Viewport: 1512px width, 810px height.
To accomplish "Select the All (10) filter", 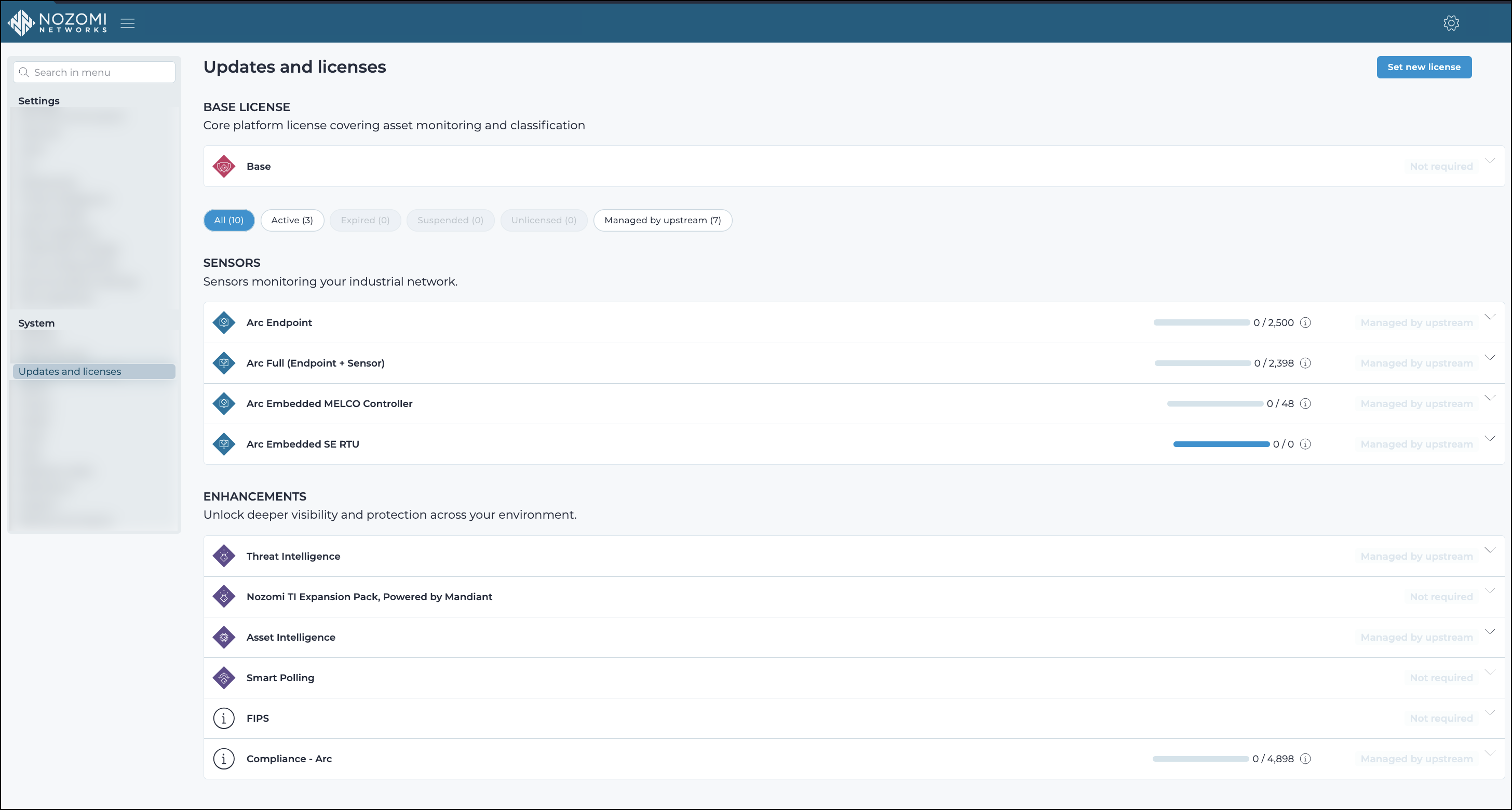I will (229, 220).
